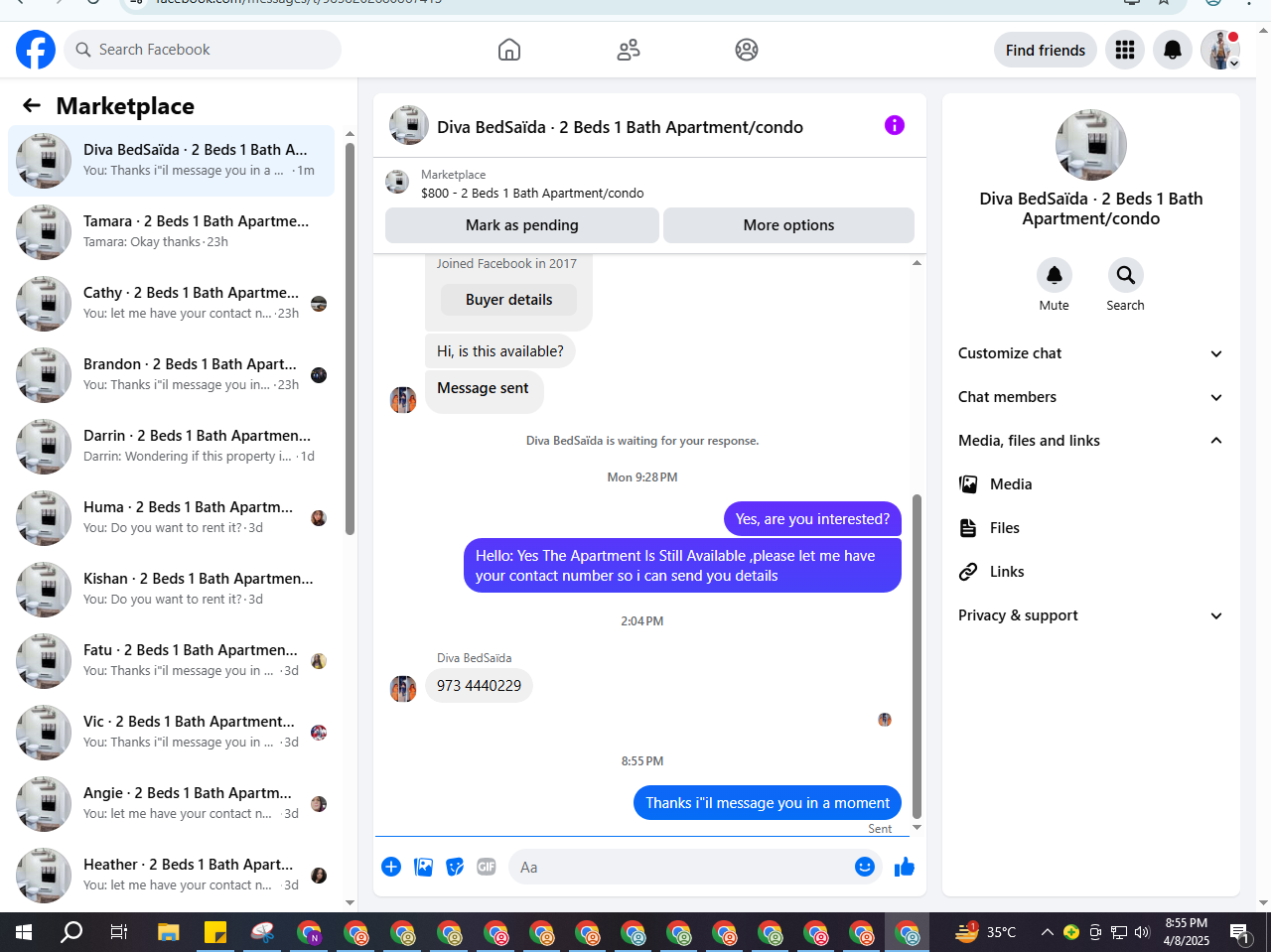Click the 'Yes, are you interested?' message
The height and width of the screenshot is (952, 1271).
pyautogui.click(x=812, y=519)
